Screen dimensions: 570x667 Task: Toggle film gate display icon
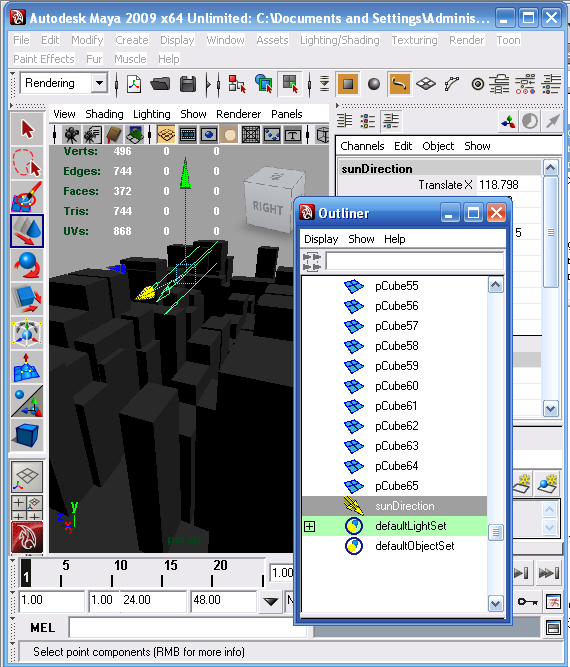click(x=188, y=136)
